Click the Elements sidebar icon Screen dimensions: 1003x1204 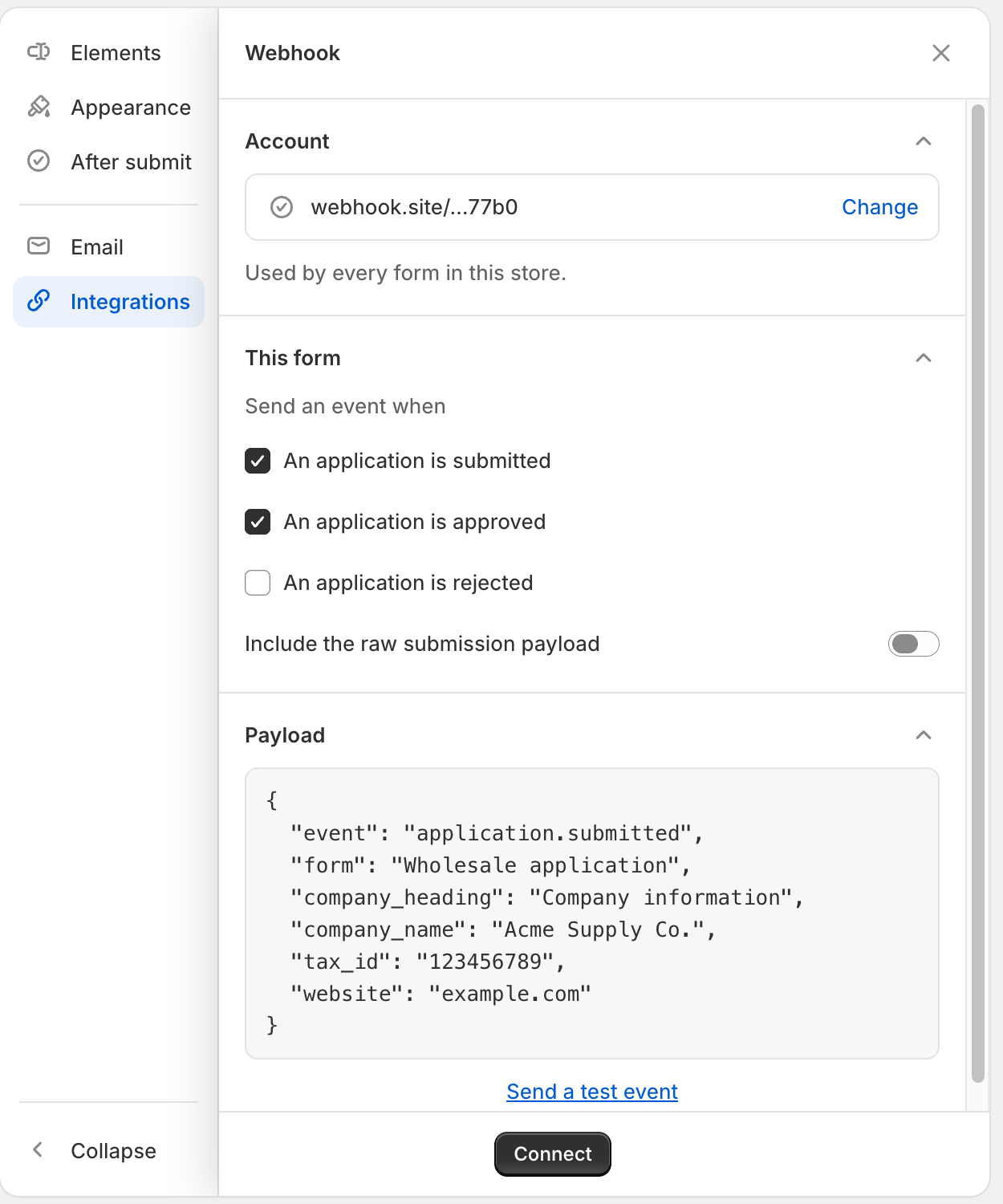(39, 52)
